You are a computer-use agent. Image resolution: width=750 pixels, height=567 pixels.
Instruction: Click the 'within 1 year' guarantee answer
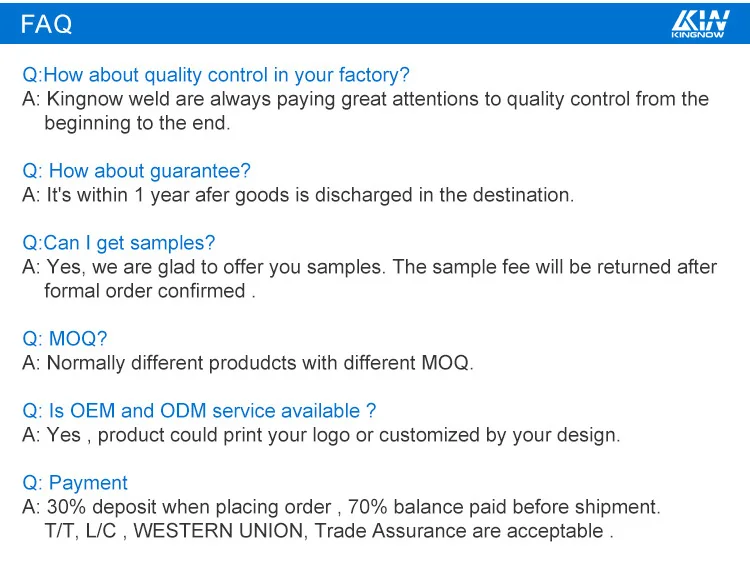298,195
